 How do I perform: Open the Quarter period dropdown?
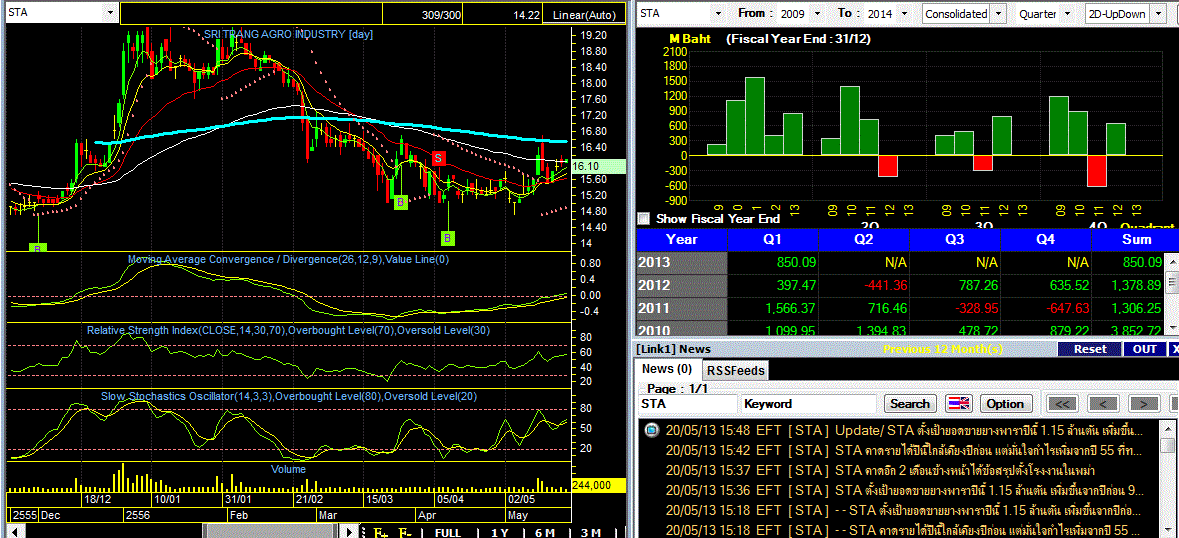(1069, 14)
